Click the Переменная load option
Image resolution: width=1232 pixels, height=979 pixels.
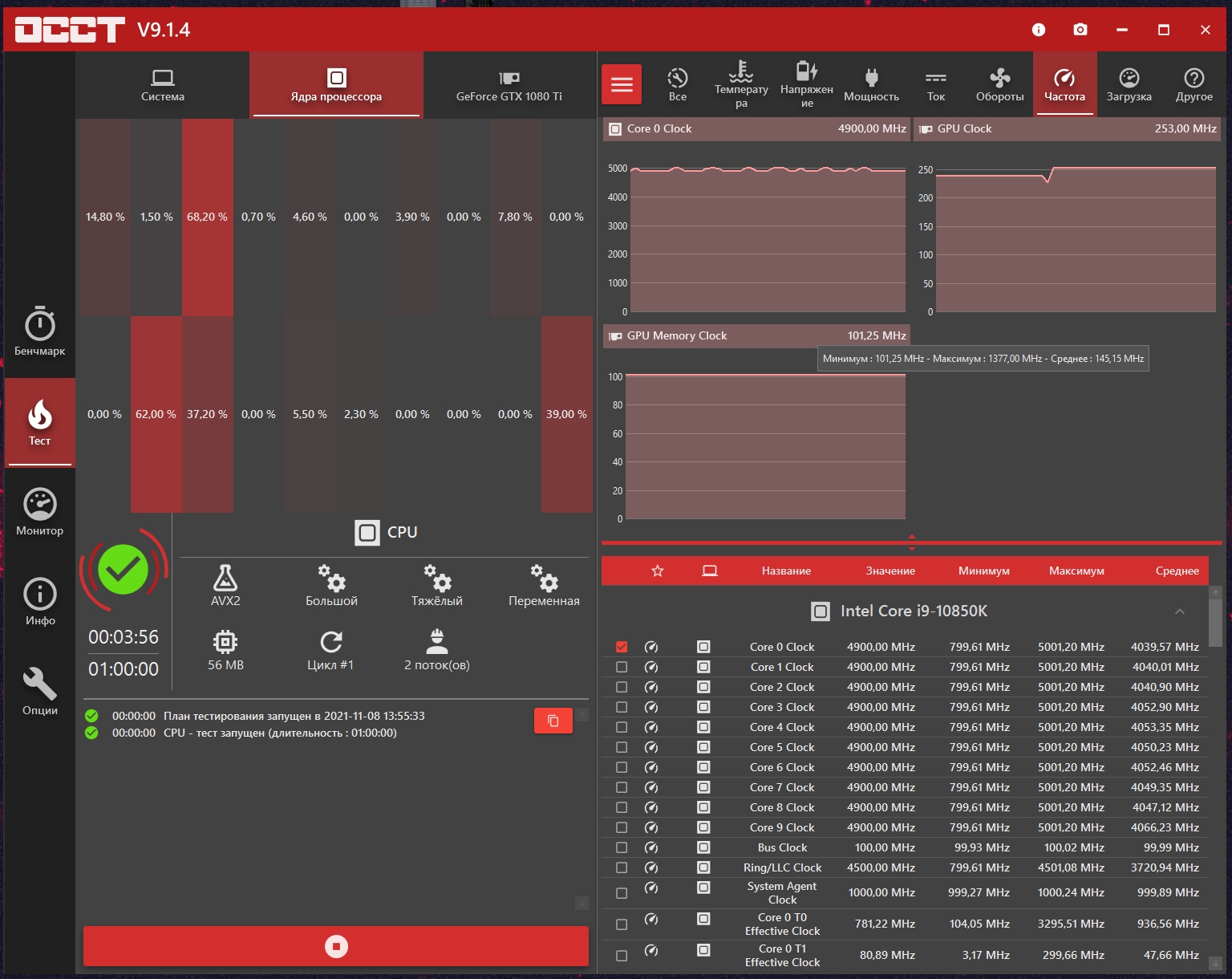coord(544,585)
